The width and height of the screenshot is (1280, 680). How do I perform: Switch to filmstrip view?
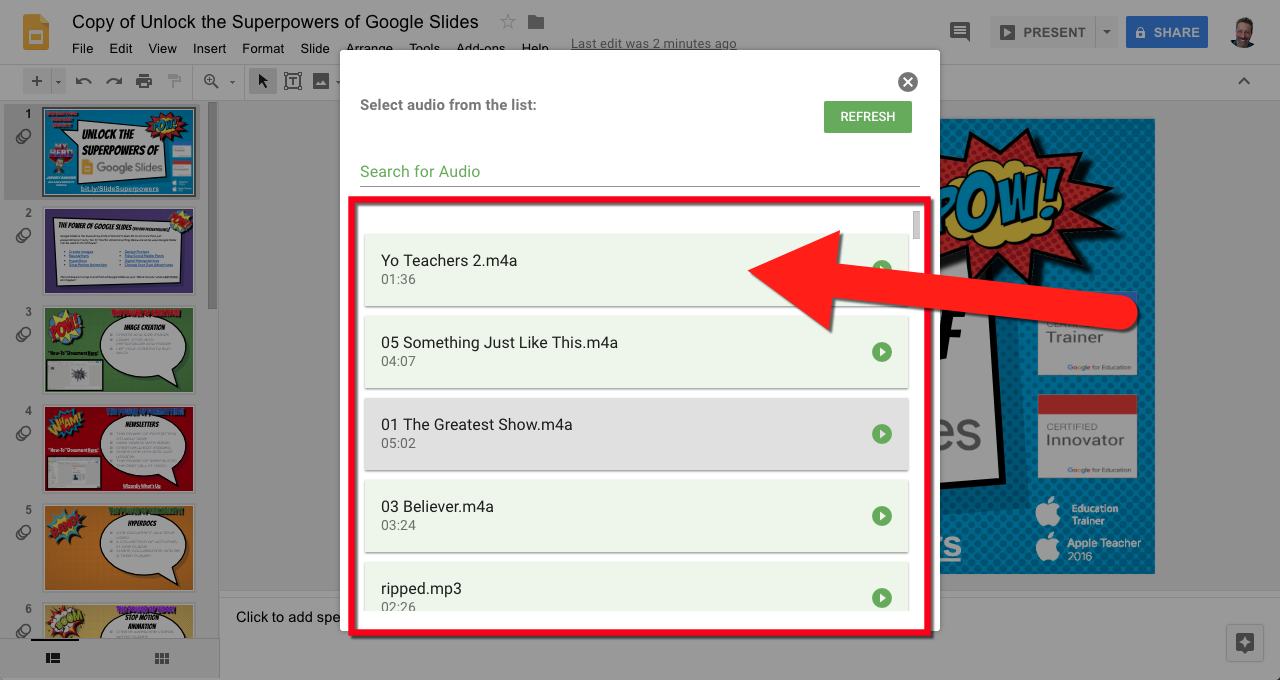(54, 658)
